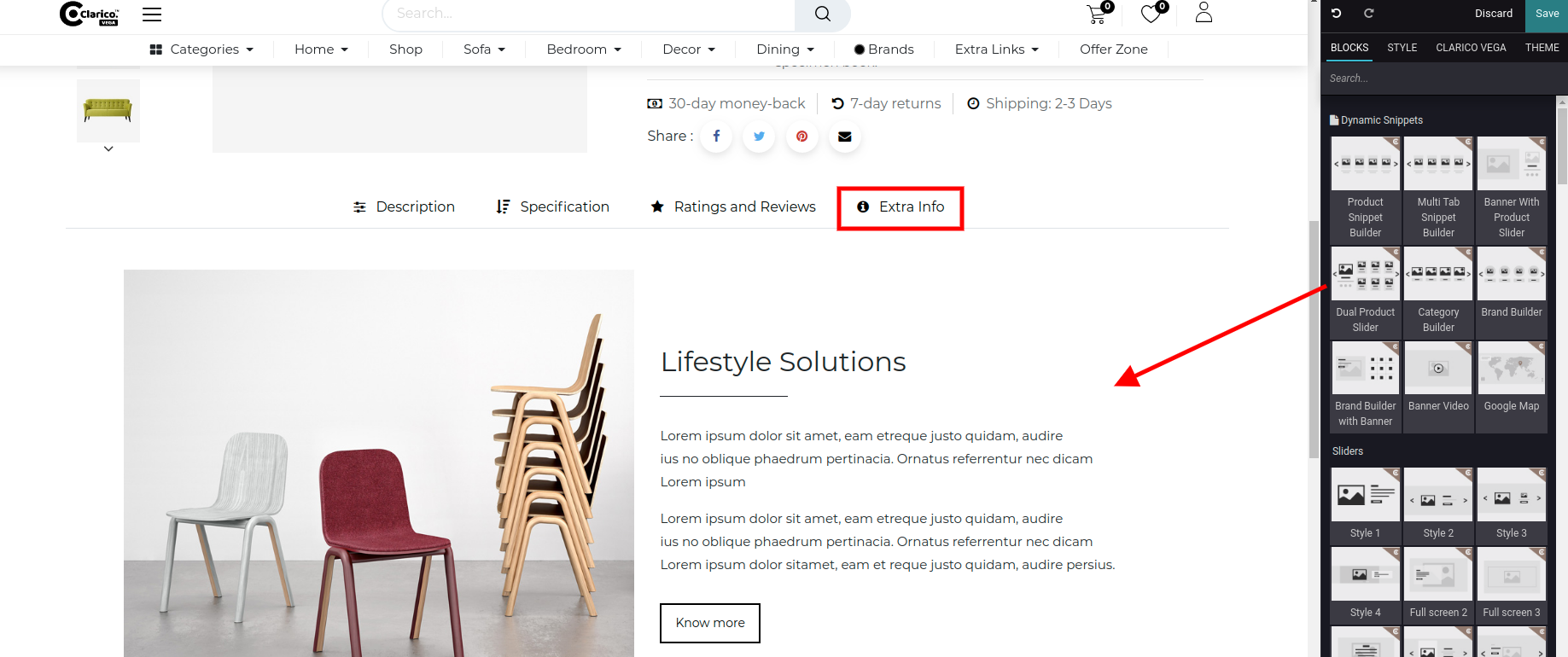Click the user account icon
The height and width of the screenshot is (657, 1568).
tap(1204, 13)
